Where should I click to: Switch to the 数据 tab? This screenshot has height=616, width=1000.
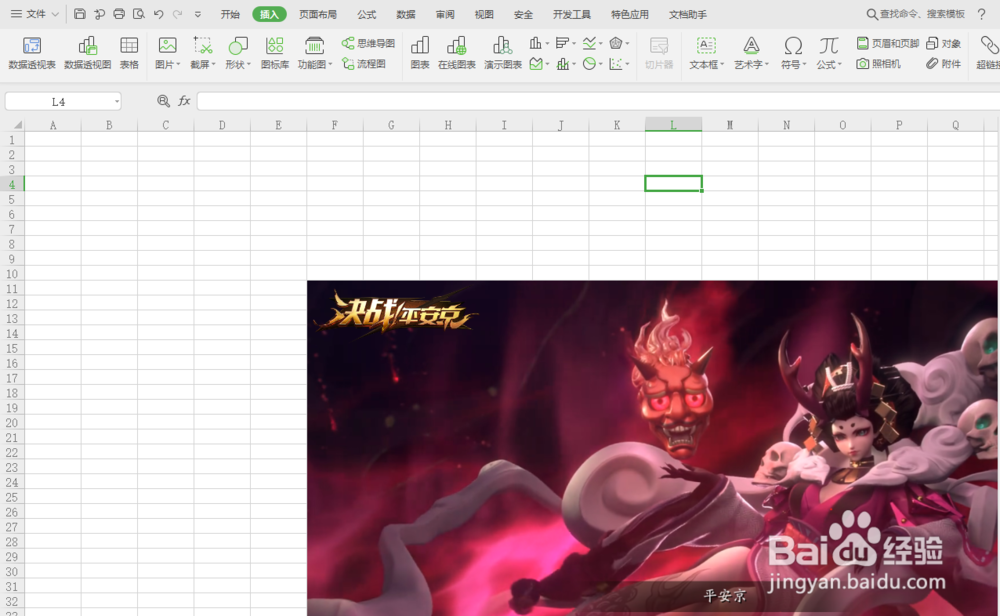point(406,14)
